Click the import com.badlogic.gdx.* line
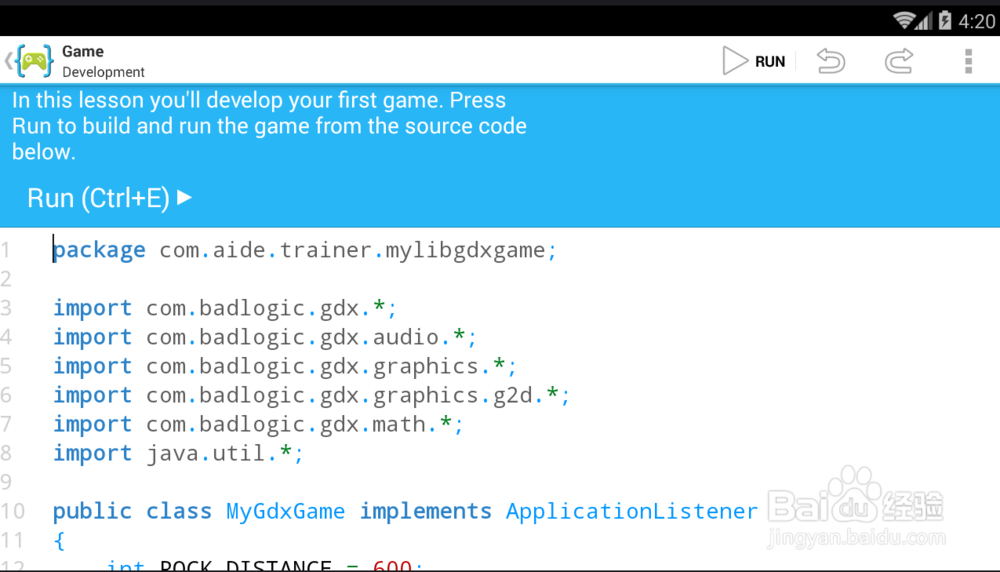Viewport: 1000px width, 572px height. (224, 308)
